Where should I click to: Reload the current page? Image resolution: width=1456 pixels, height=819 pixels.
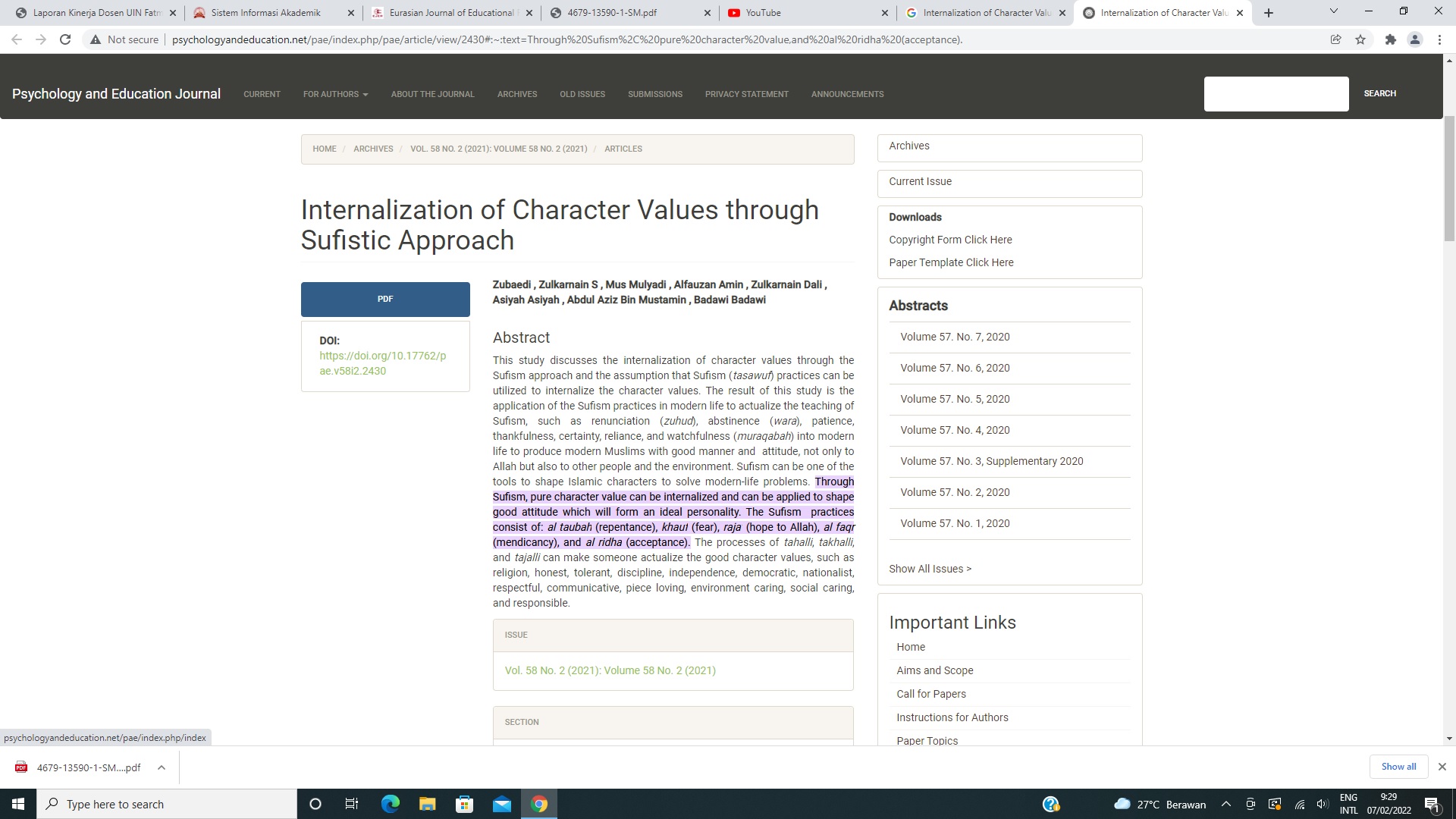(x=65, y=39)
